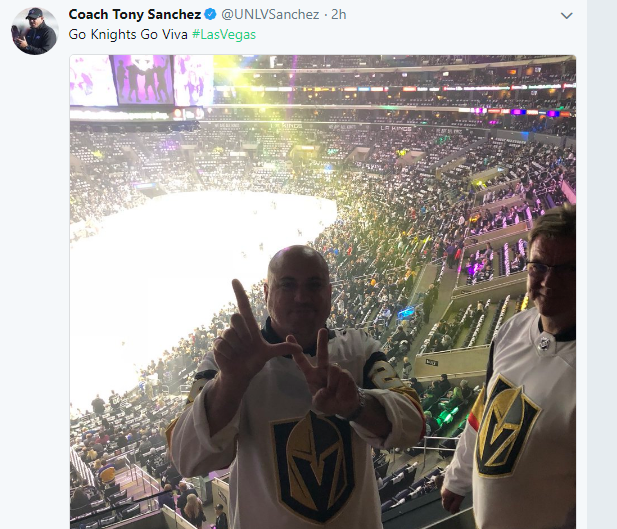
Task: Click blank white space below the avatar
Action: pos(34,250)
